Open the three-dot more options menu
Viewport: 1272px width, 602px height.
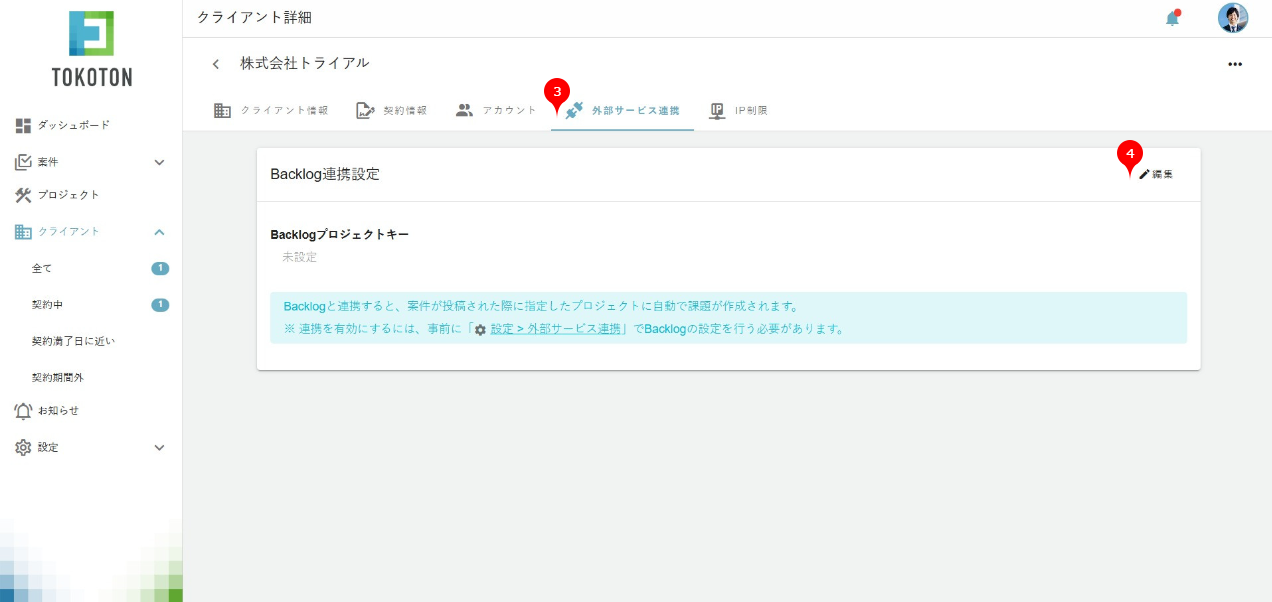click(x=1235, y=64)
